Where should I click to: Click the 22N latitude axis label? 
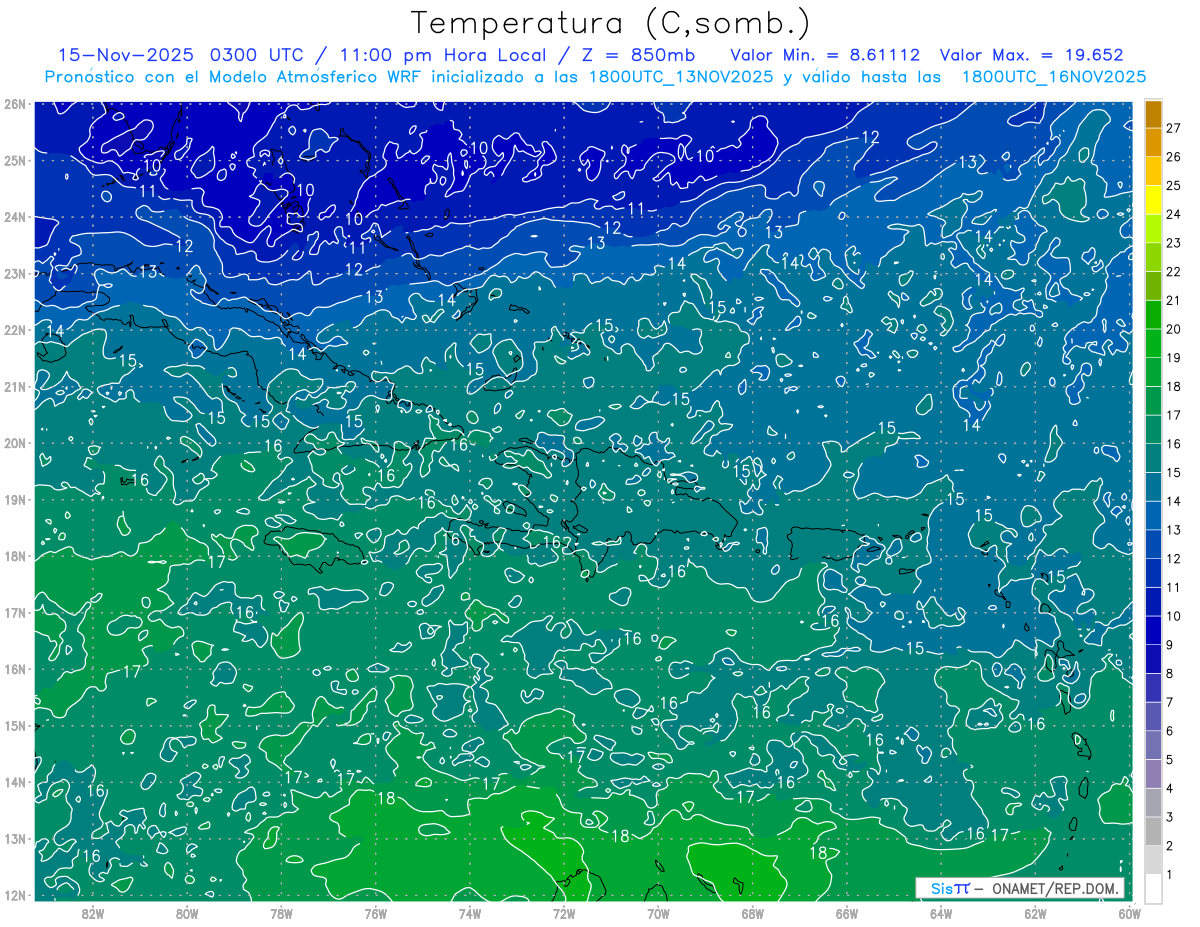tap(14, 330)
